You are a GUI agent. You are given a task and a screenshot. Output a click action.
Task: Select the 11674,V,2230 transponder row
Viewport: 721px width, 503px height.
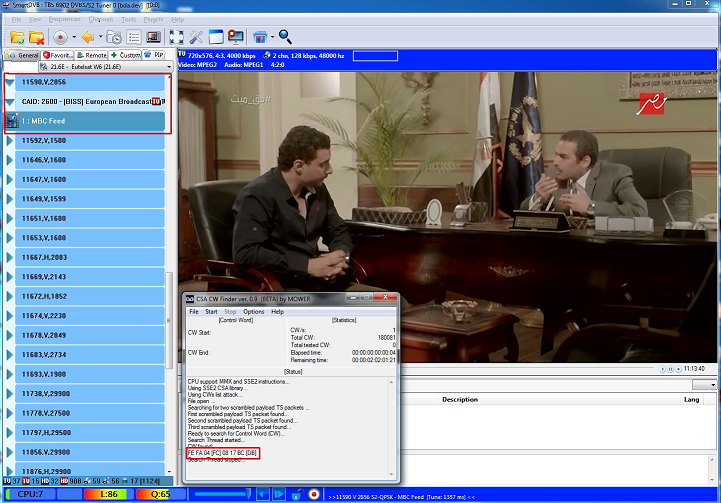pyautogui.click(x=90, y=316)
